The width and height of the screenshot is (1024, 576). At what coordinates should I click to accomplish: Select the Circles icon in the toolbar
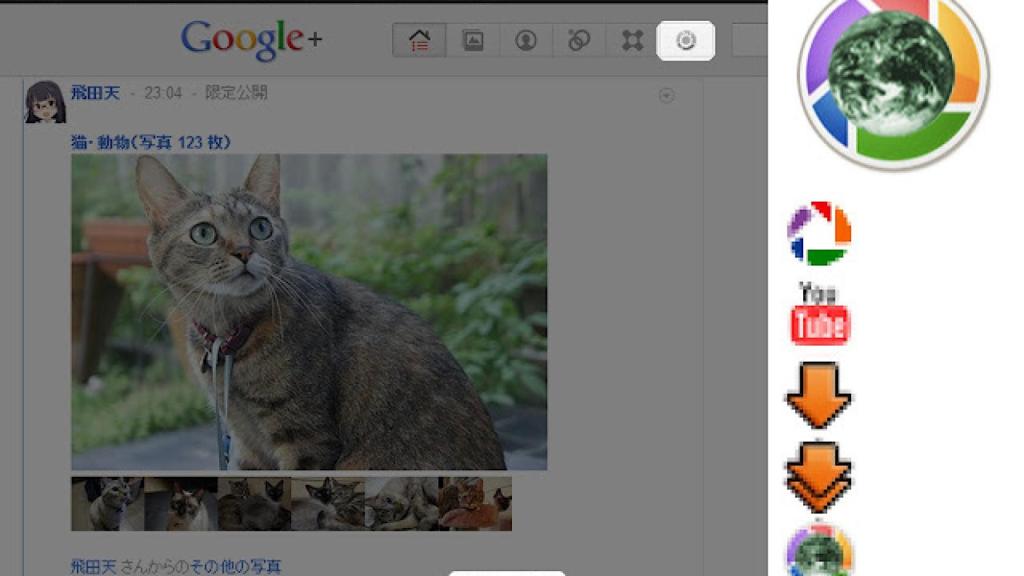579,38
